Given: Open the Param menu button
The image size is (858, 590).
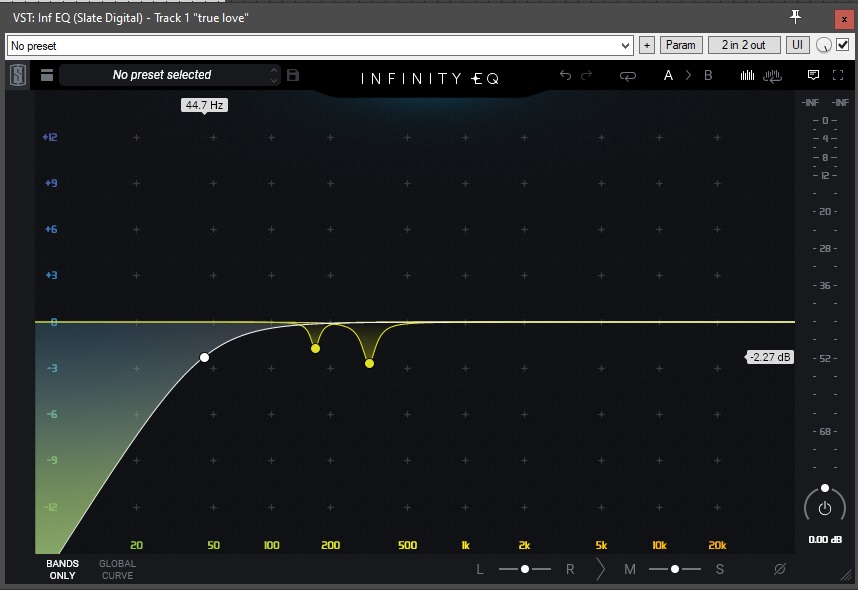Looking at the screenshot, I should coord(681,45).
